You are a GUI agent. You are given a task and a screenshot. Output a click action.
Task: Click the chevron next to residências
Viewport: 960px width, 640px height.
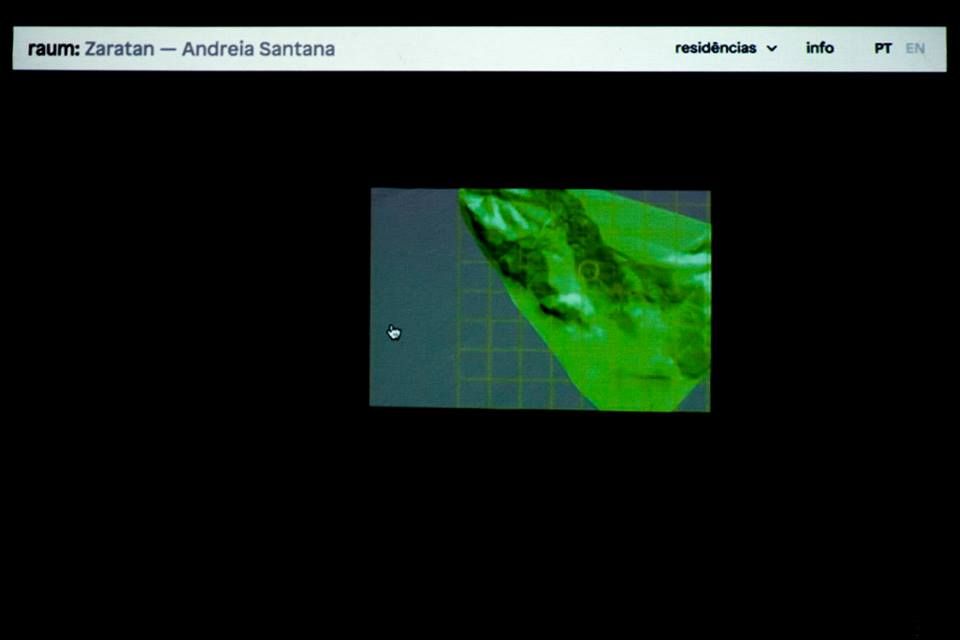pos(772,48)
